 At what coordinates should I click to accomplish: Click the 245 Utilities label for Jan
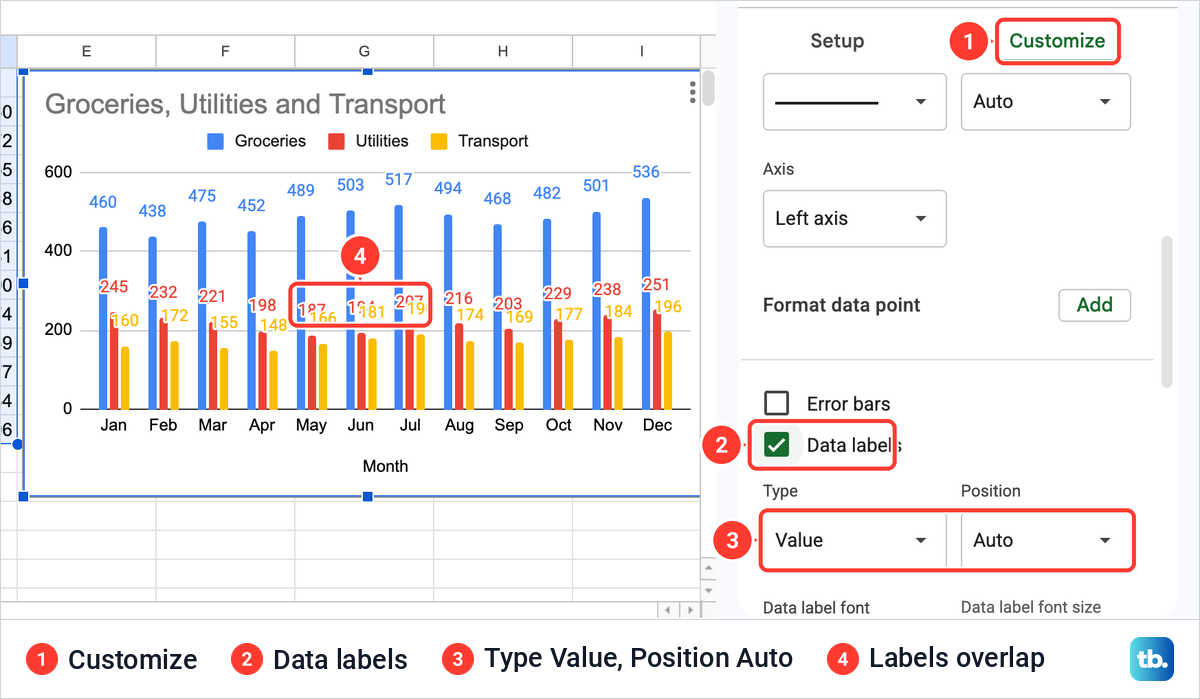pos(114,287)
